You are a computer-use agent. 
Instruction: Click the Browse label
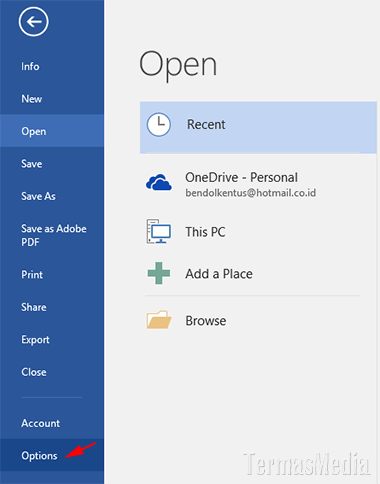[206, 321]
